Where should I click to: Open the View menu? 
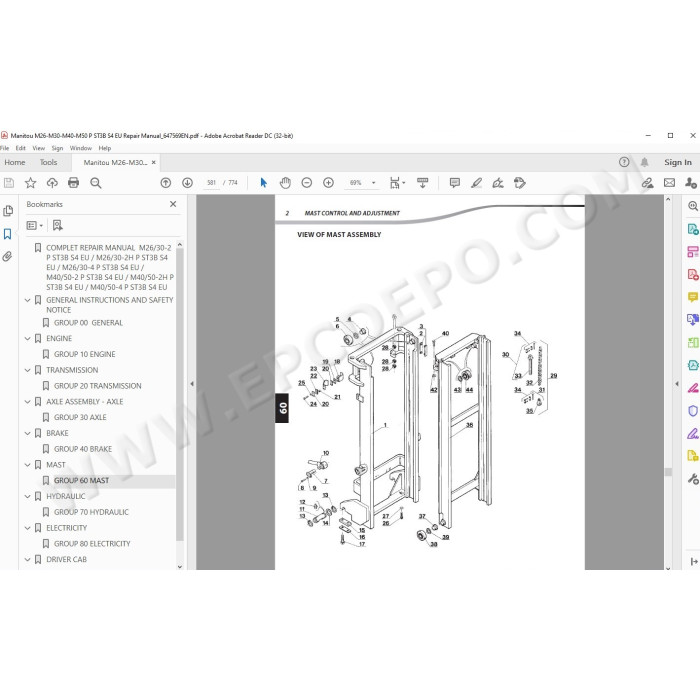click(x=38, y=148)
